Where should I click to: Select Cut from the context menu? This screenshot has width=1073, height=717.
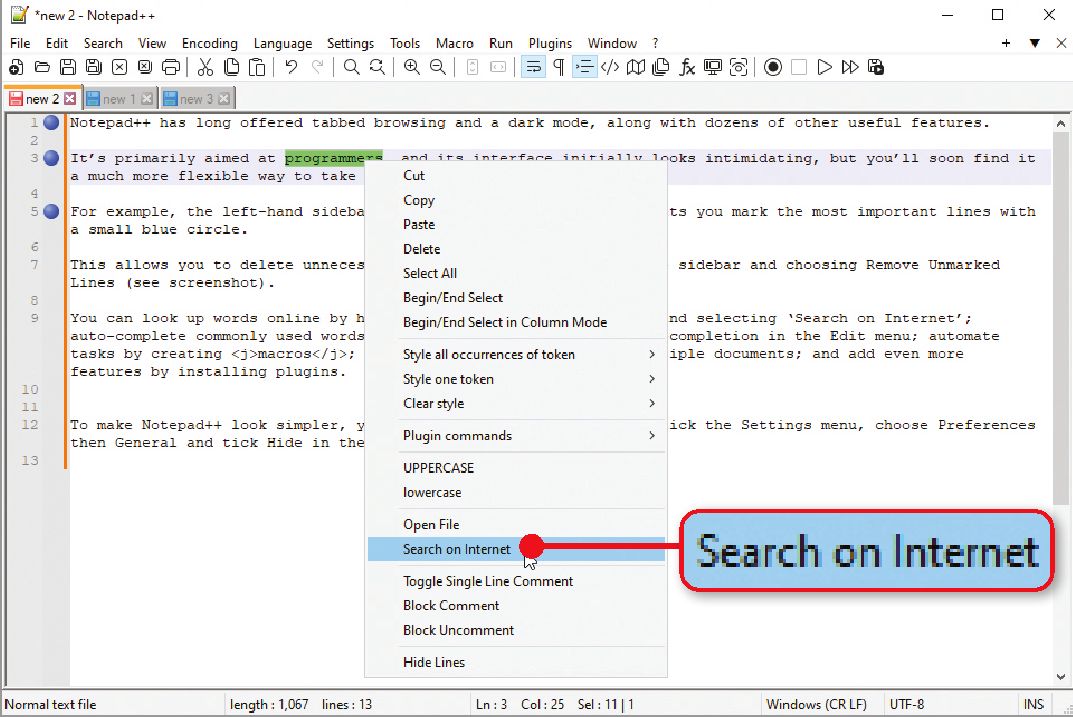click(x=516, y=175)
